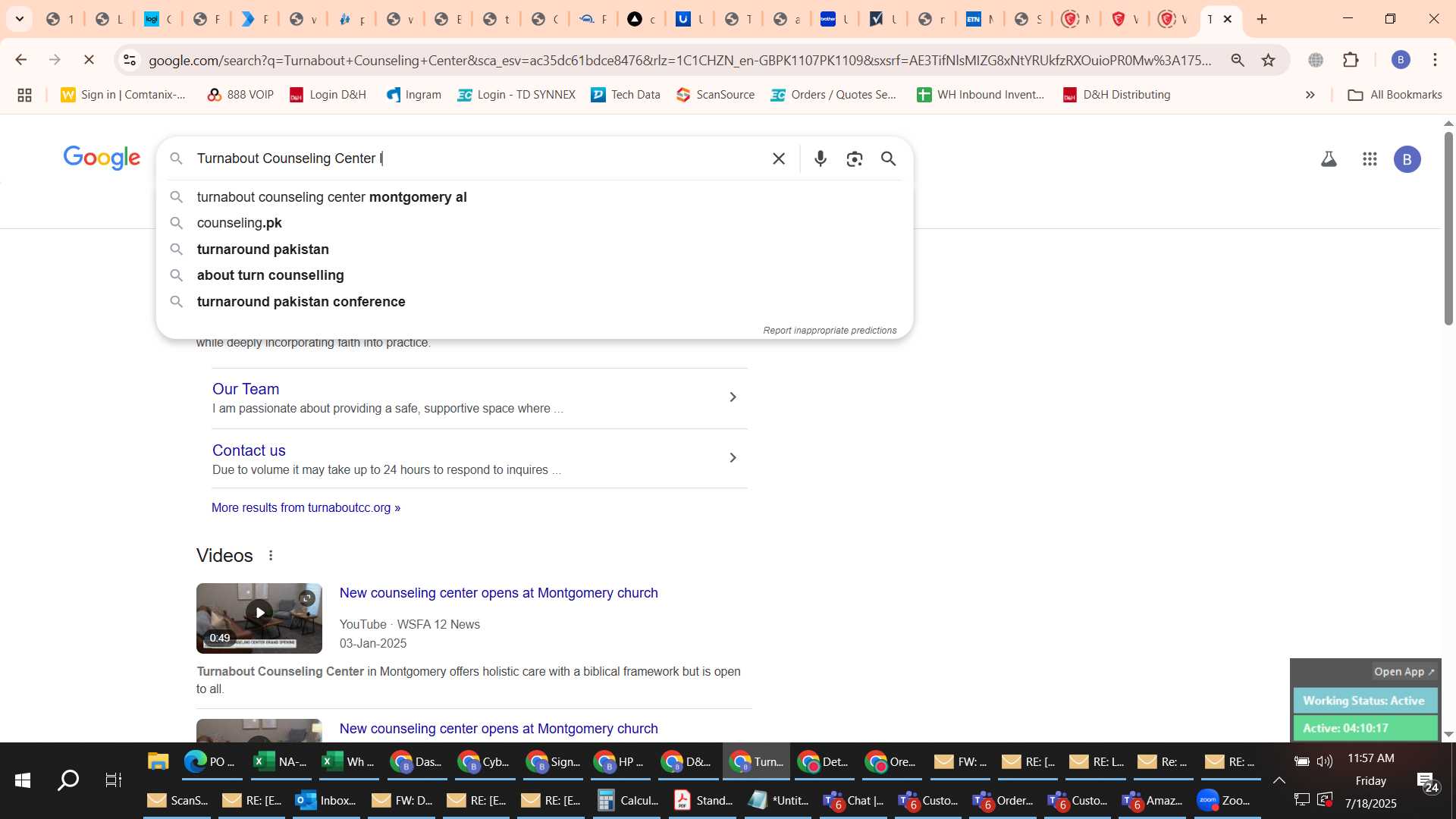Open Chrome apps grid in bookmarks bar
The width and height of the screenshot is (1456, 819).
tap(24, 95)
